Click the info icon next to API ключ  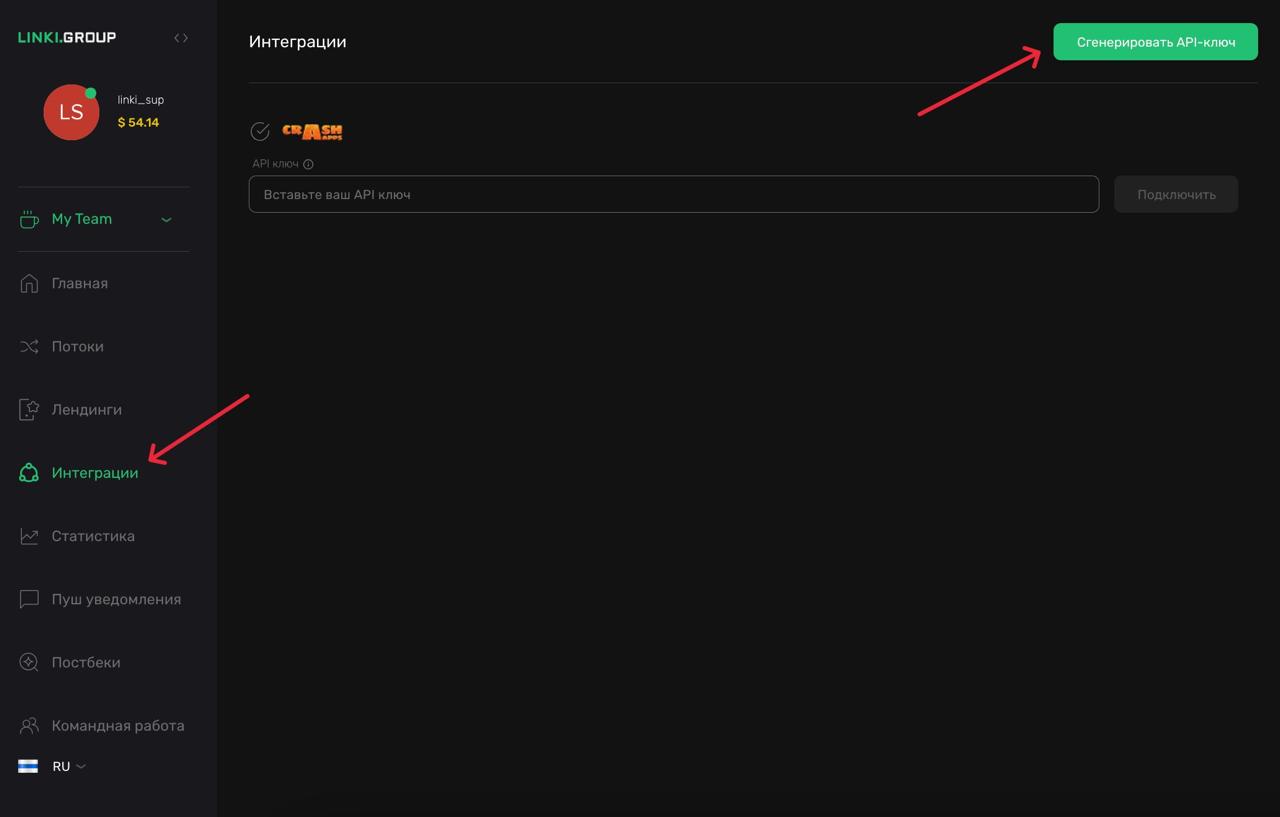click(308, 164)
